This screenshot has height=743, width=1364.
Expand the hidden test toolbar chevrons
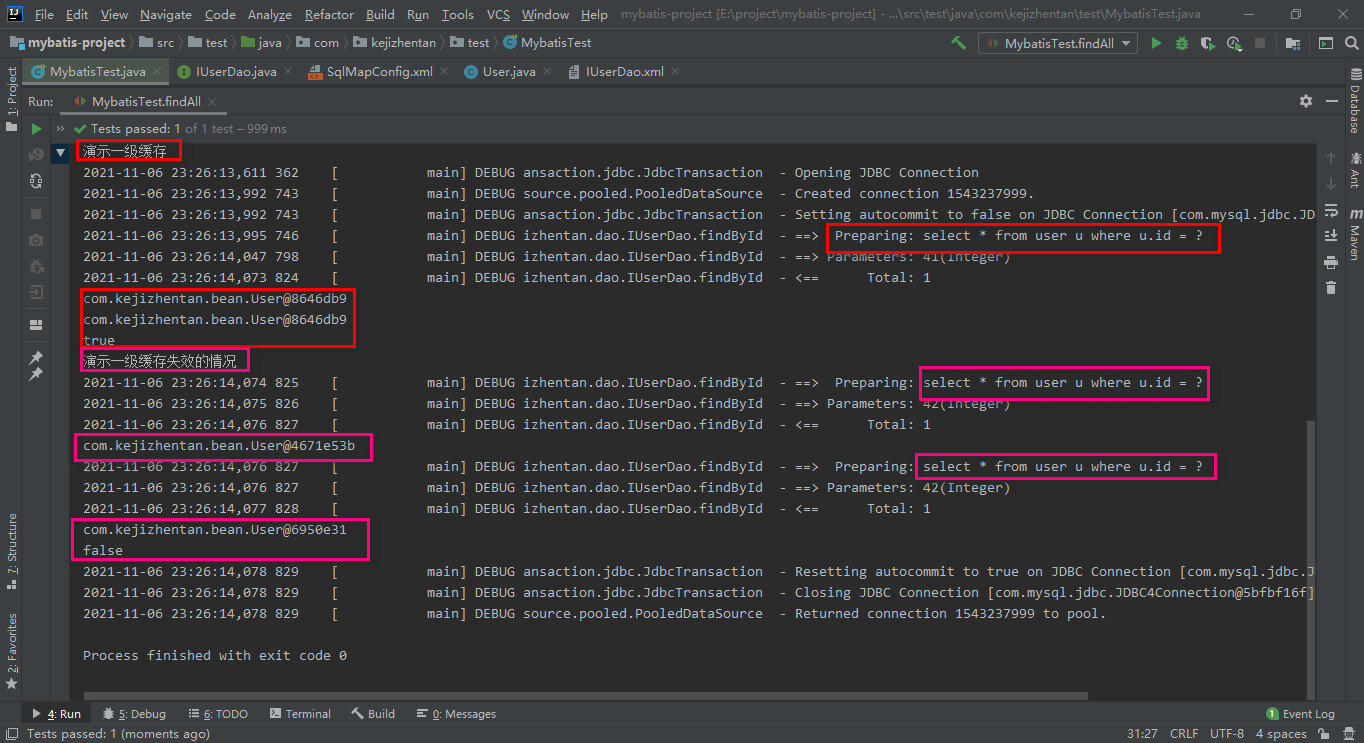pos(60,129)
